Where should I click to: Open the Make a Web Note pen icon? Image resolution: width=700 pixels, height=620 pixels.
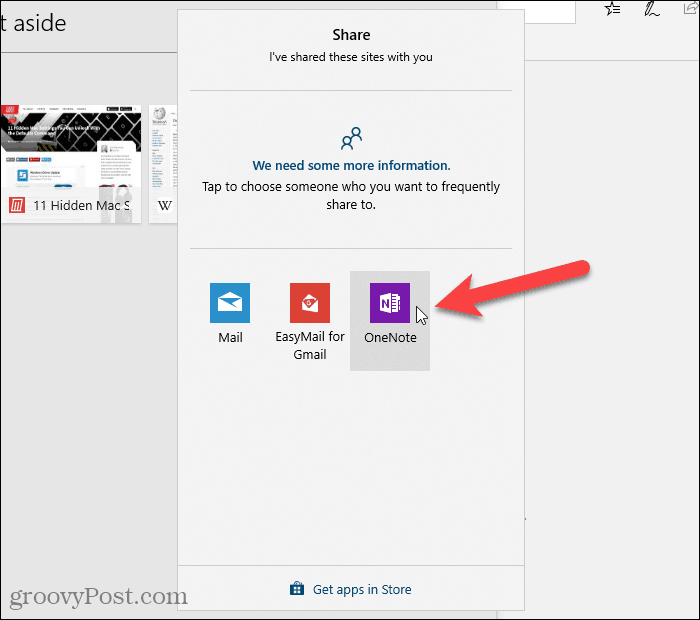[651, 8]
